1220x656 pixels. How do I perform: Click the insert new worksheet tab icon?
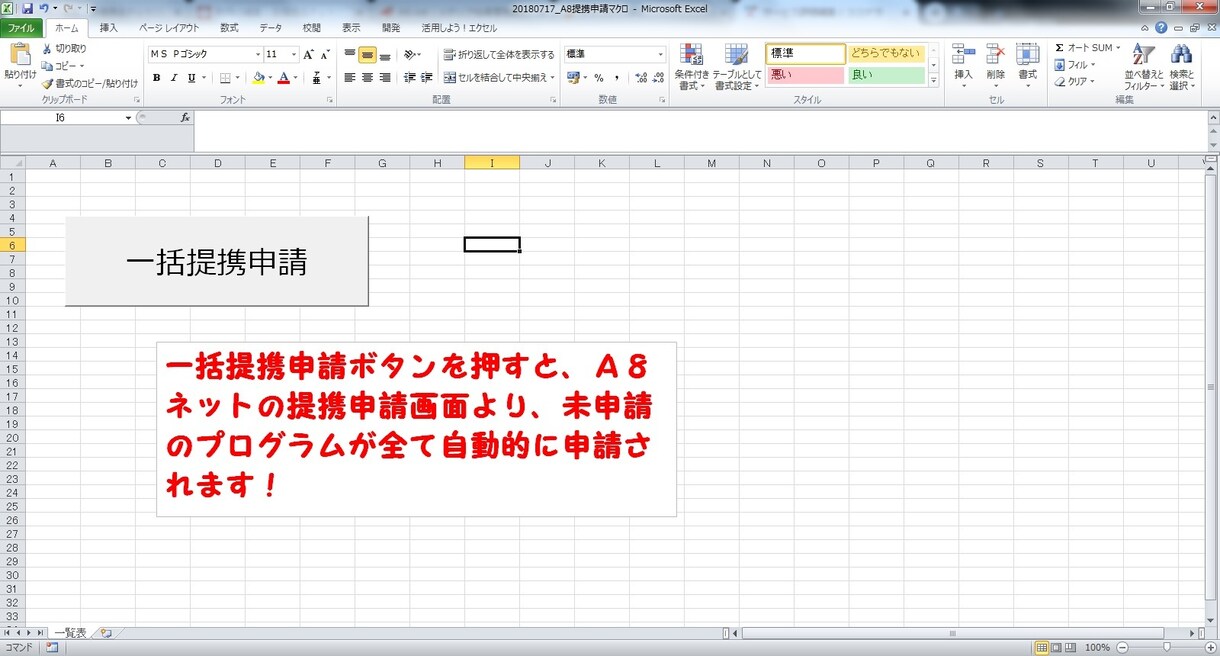(x=104, y=632)
